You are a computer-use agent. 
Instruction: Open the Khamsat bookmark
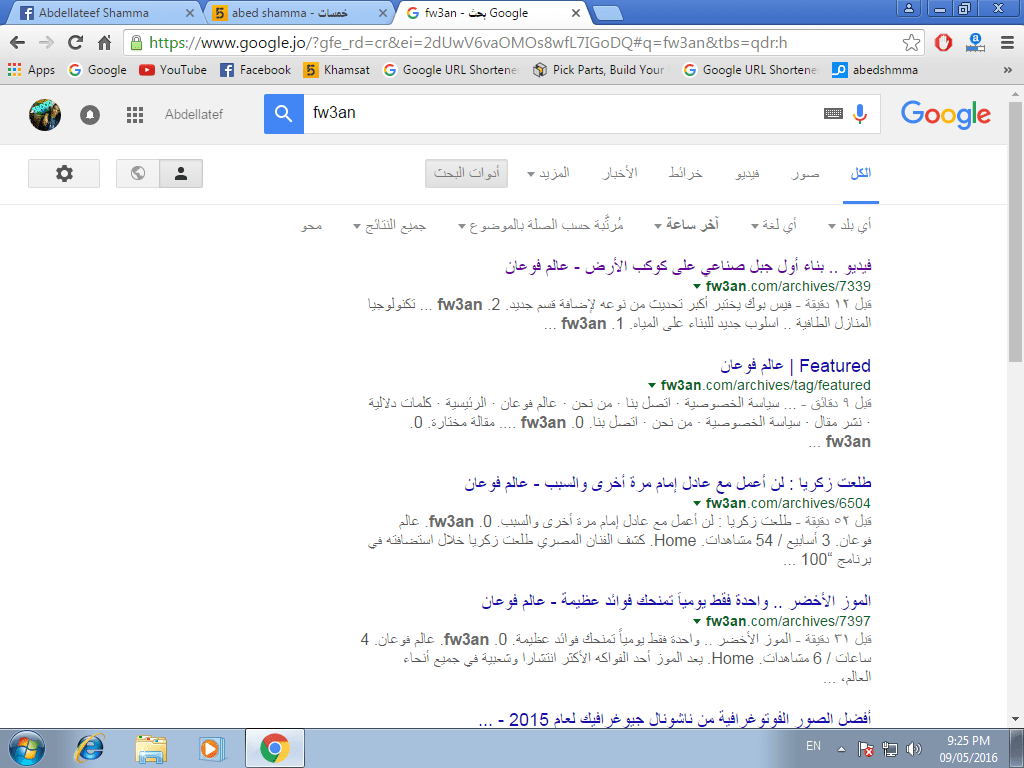pyautogui.click(x=337, y=70)
